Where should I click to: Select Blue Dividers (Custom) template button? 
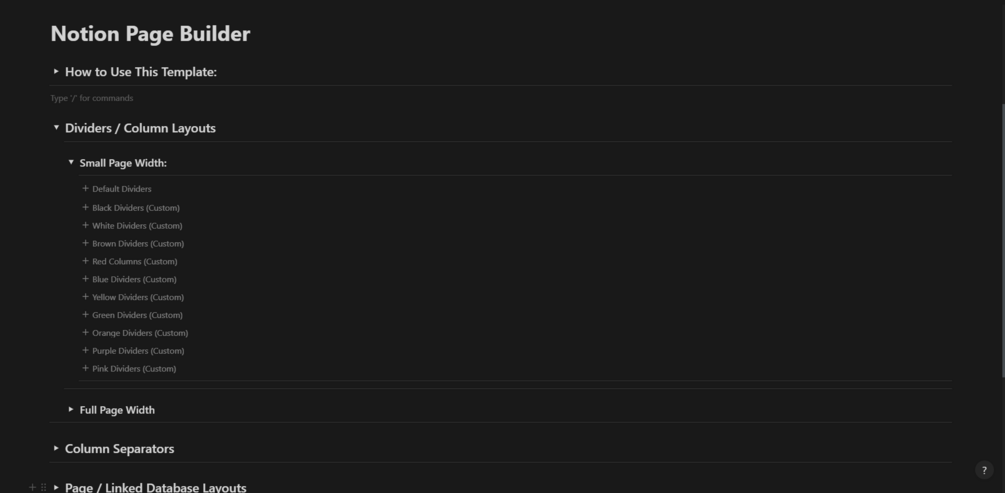134,280
